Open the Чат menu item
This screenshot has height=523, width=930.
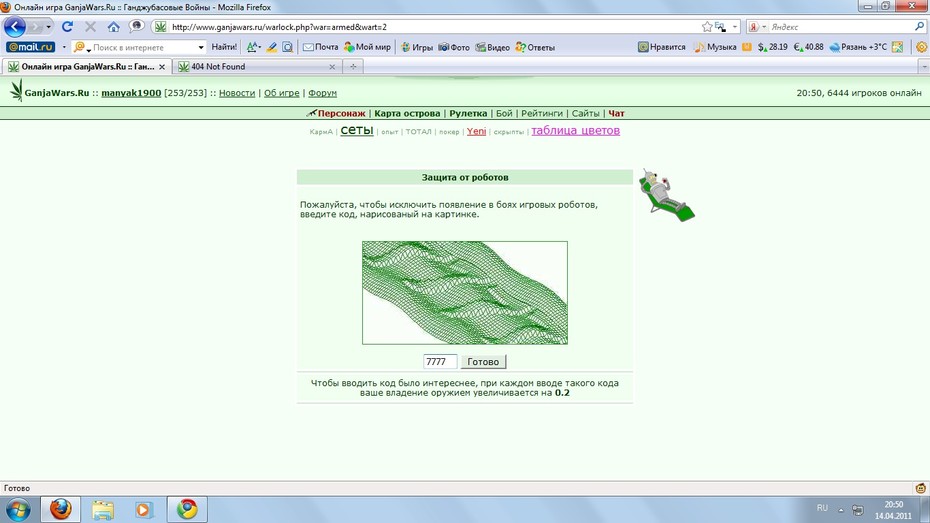click(616, 113)
